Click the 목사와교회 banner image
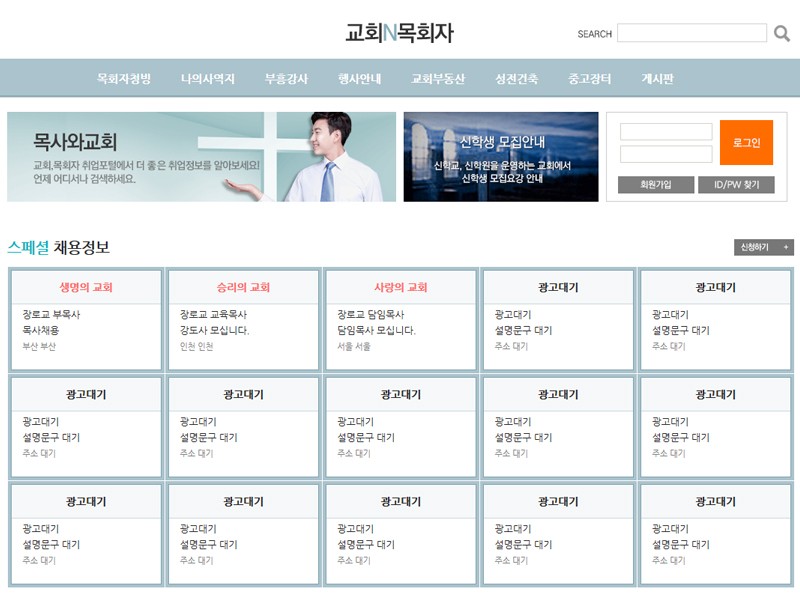The height and width of the screenshot is (600, 800). click(x=202, y=157)
